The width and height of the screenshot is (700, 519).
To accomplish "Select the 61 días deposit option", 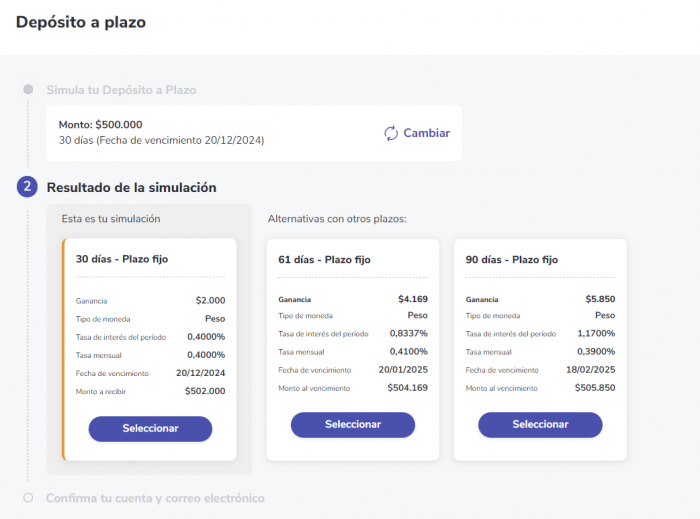I will click(x=353, y=424).
